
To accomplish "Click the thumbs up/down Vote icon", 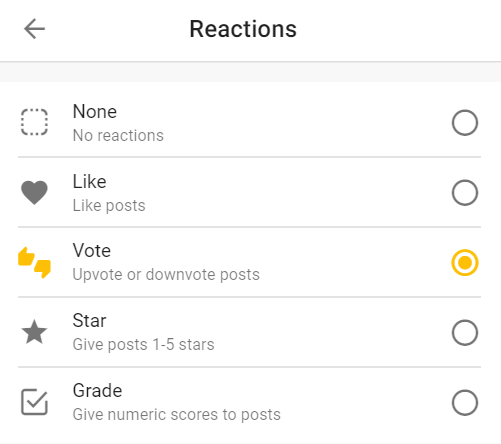I will [34, 262].
